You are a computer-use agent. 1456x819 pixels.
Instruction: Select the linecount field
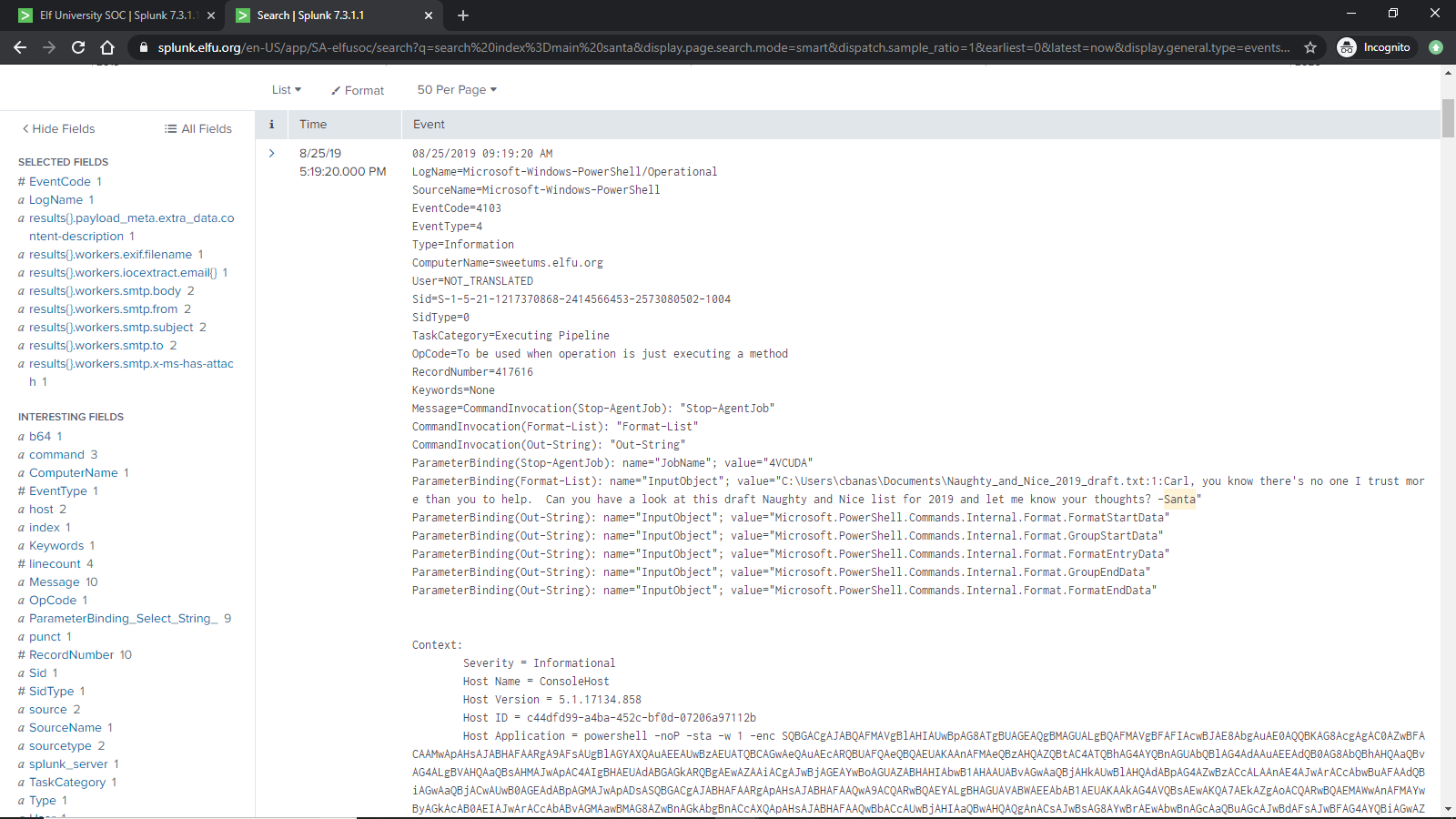(55, 564)
